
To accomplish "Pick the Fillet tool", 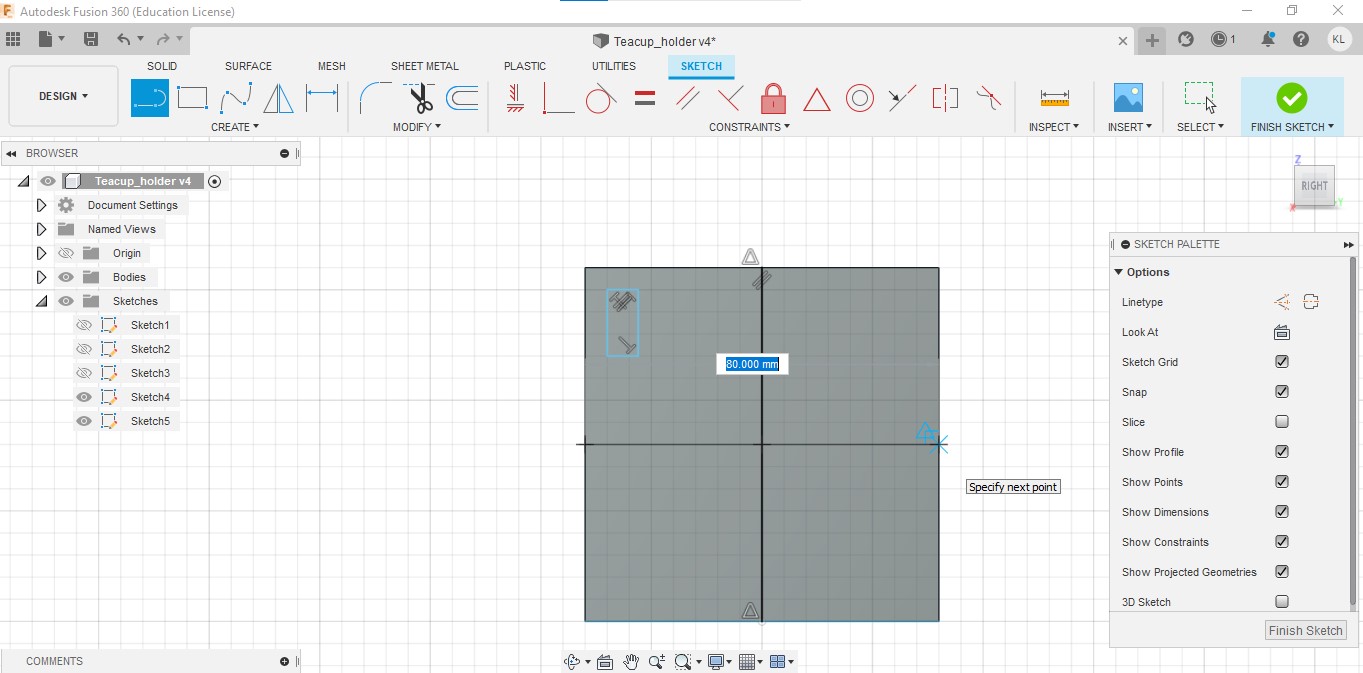I will [x=376, y=98].
